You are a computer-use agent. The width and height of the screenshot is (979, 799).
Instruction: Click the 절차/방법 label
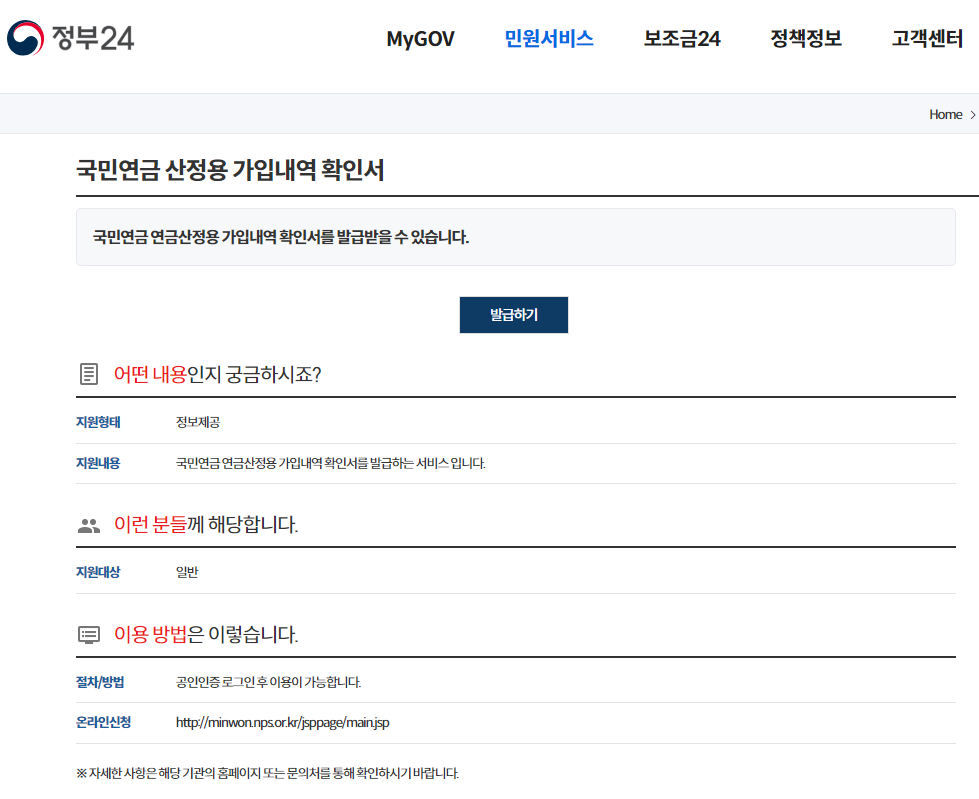pyautogui.click(x=100, y=682)
